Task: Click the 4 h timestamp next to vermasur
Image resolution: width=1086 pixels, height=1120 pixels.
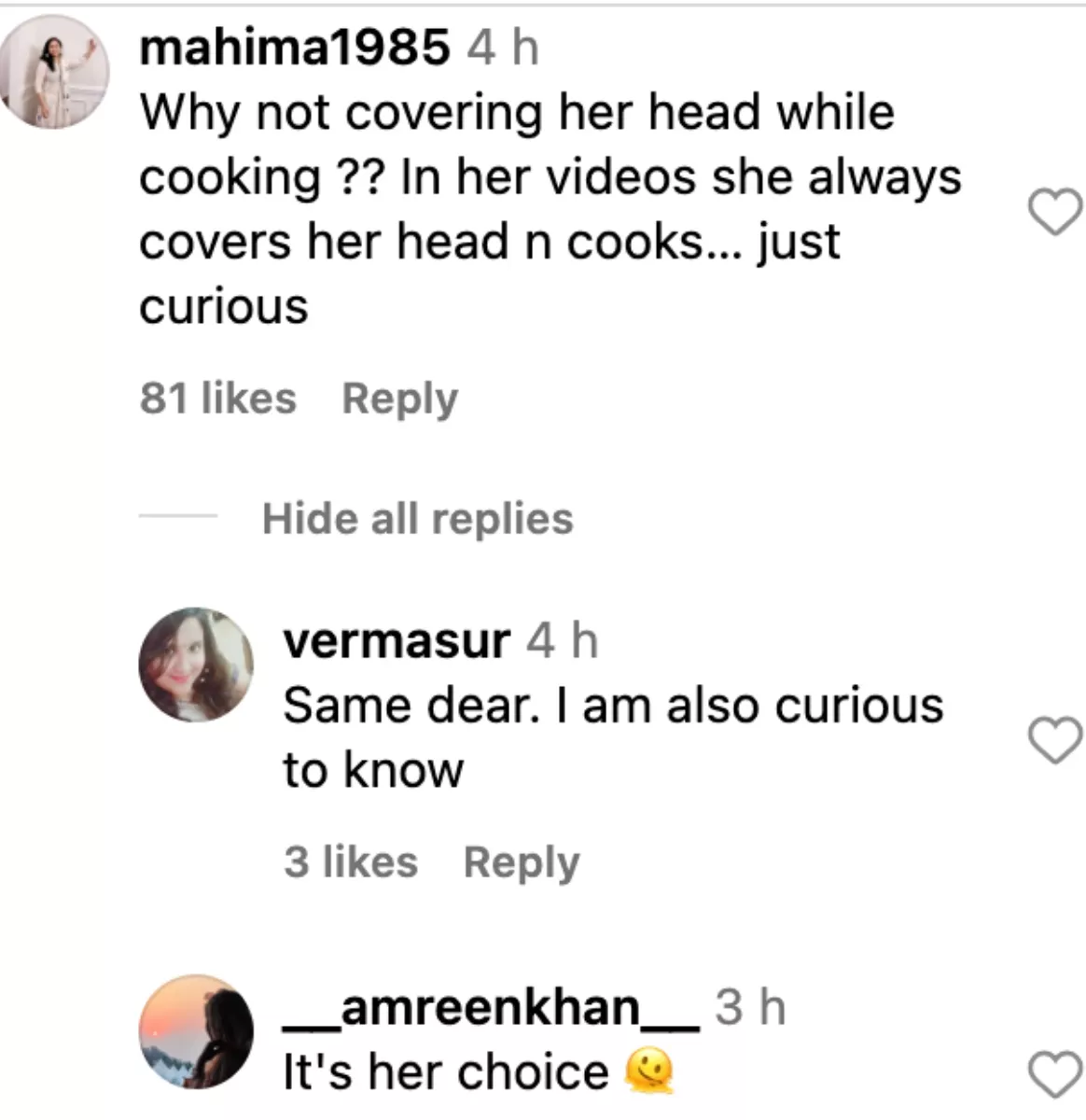Action: 562,641
